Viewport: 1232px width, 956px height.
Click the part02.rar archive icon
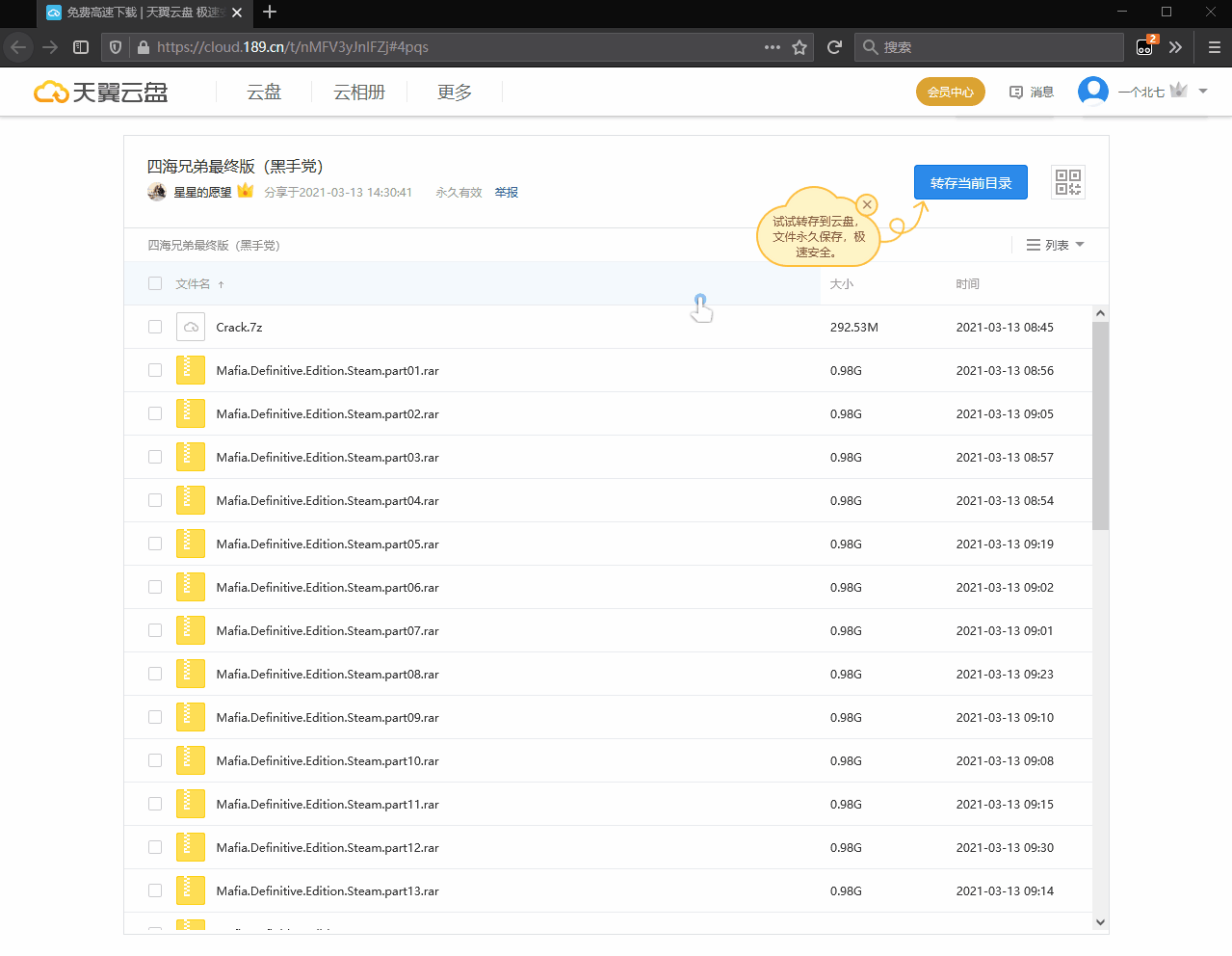(x=191, y=413)
